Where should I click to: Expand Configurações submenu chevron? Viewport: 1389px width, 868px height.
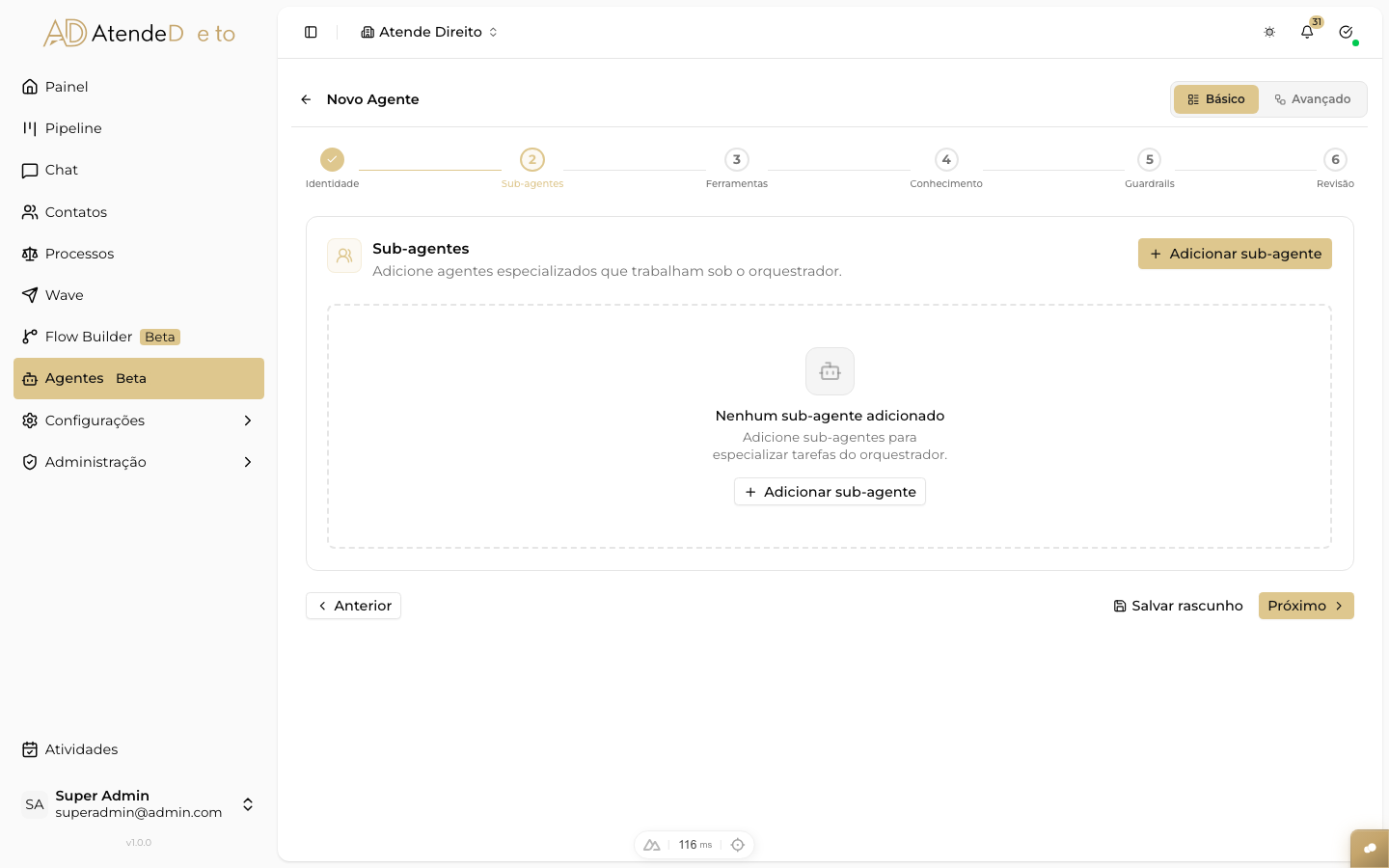[248, 420]
